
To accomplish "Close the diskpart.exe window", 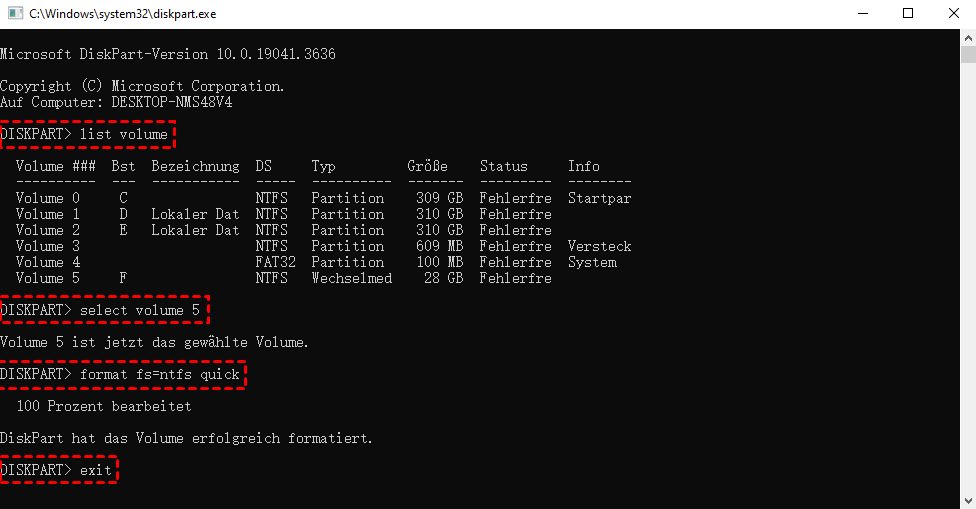I will [x=953, y=14].
